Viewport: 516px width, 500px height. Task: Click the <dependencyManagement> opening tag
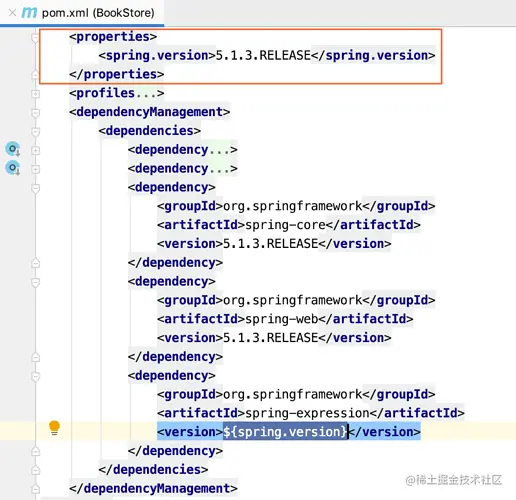pyautogui.click(x=150, y=112)
